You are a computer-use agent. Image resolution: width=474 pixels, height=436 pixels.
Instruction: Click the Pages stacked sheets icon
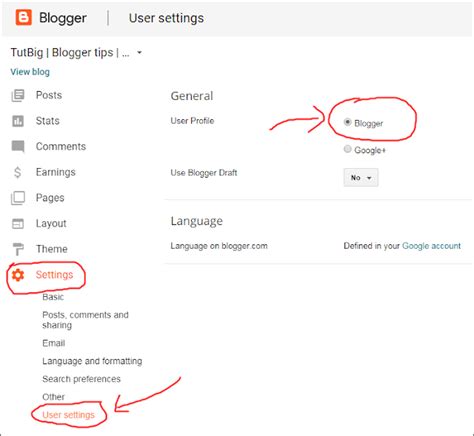pos(18,198)
